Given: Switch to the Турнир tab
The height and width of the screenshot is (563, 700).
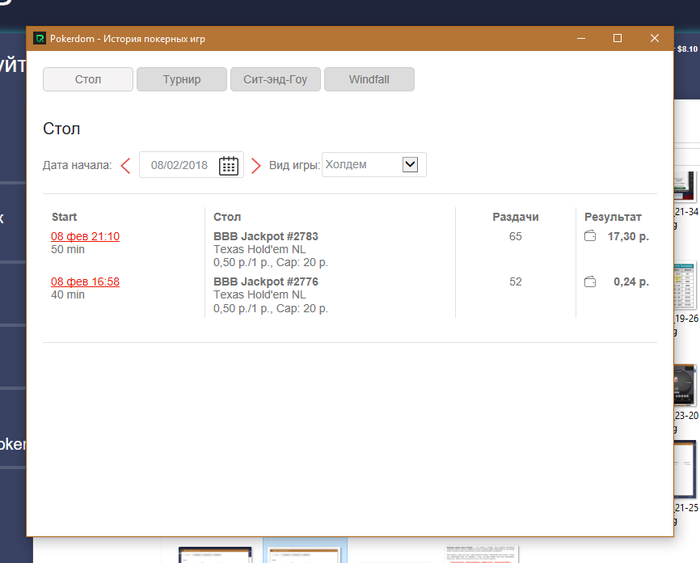Looking at the screenshot, I should (182, 79).
